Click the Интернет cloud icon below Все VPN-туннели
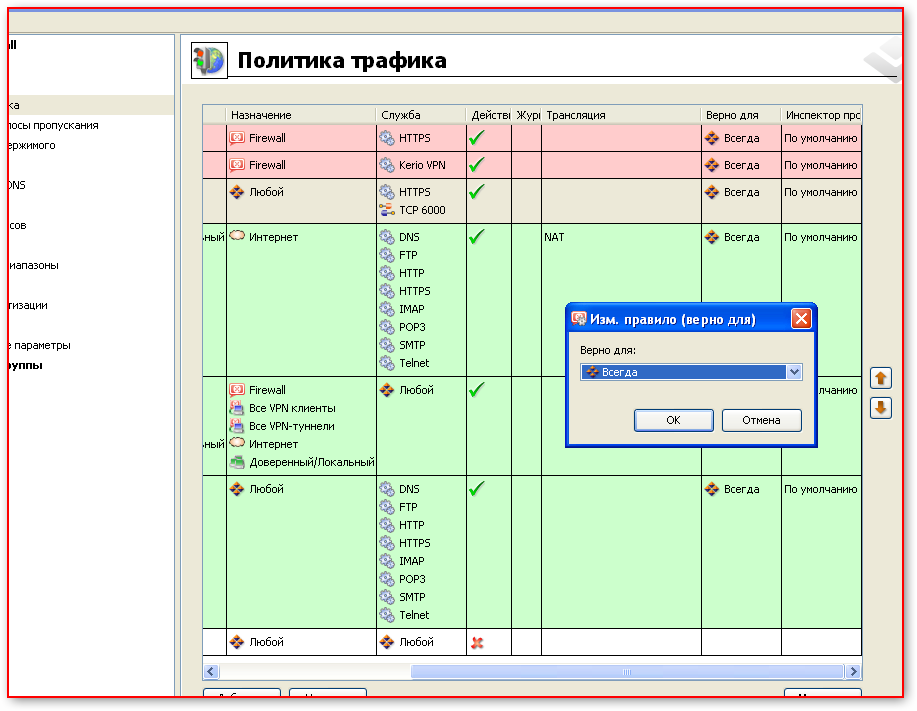 click(237, 443)
